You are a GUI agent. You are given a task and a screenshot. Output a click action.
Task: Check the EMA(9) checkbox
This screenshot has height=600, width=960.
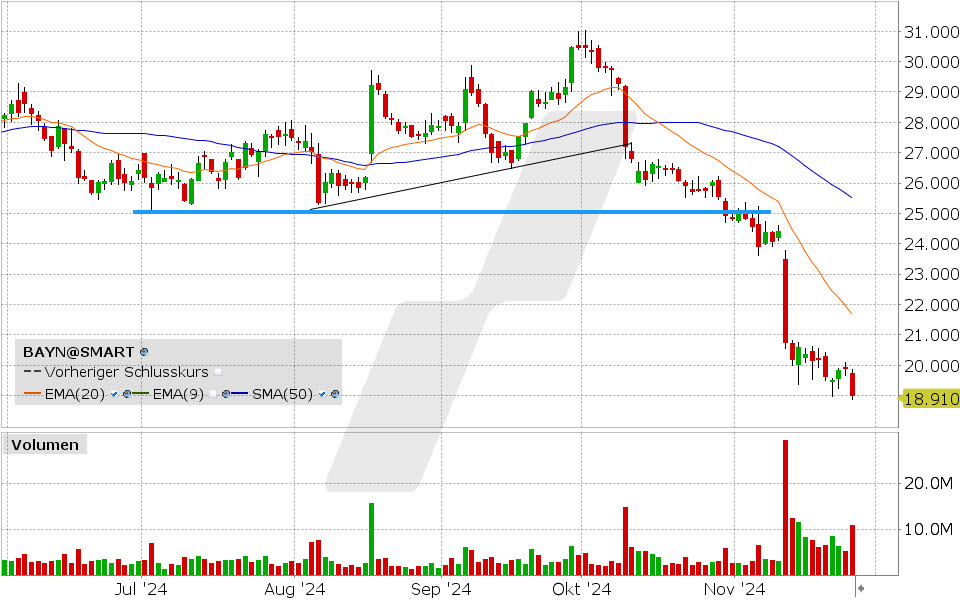[x=212, y=394]
